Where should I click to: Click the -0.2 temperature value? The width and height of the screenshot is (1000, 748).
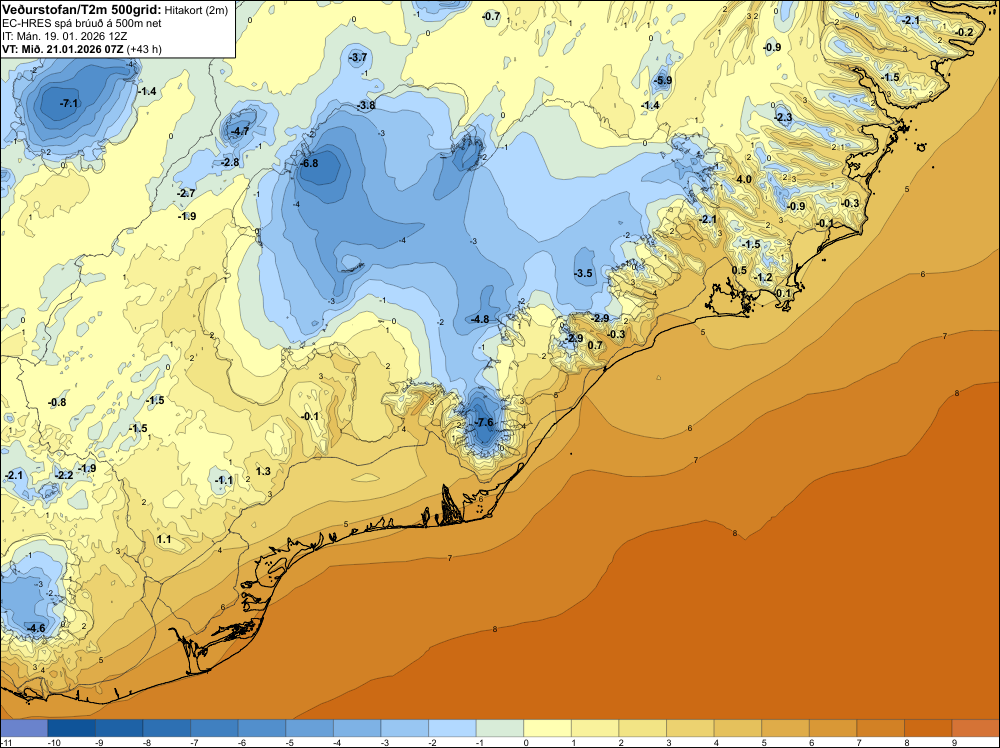click(x=964, y=33)
